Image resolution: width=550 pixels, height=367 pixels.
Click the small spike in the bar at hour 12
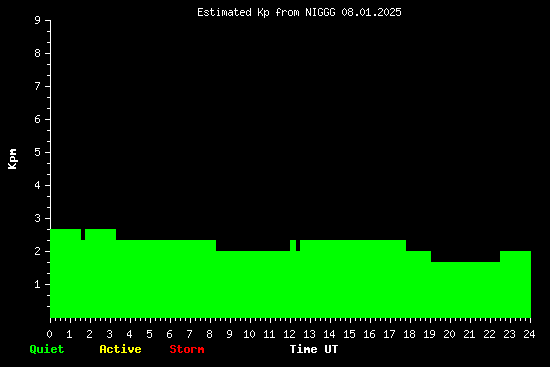pos(293,245)
